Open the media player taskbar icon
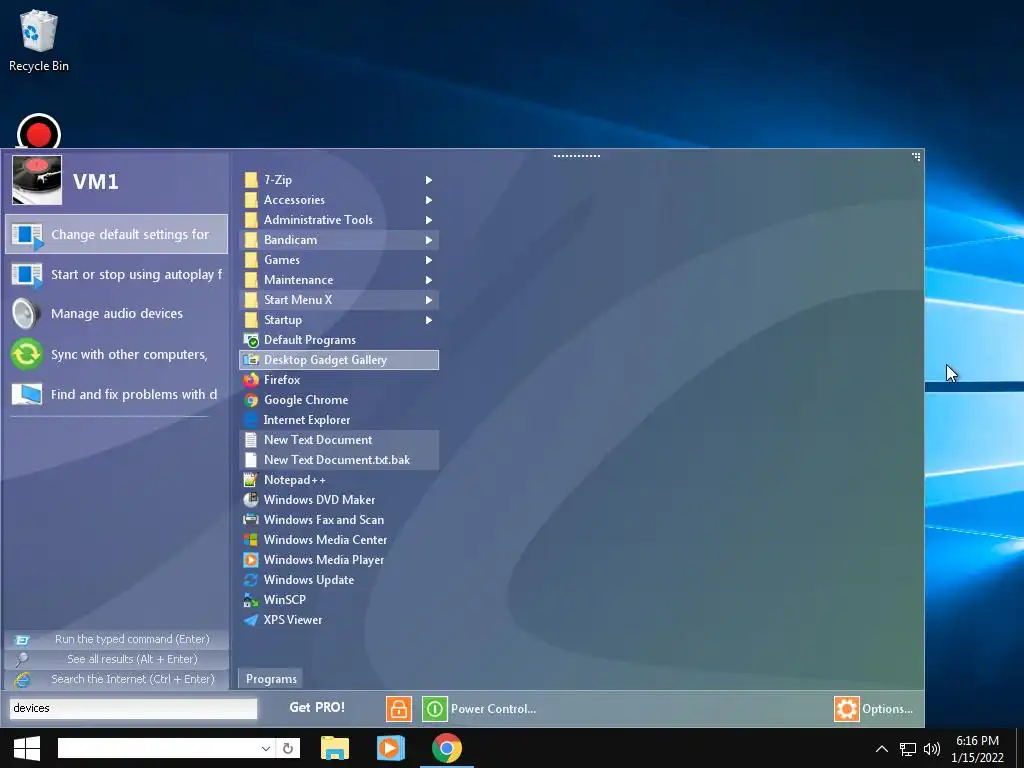 coord(391,748)
